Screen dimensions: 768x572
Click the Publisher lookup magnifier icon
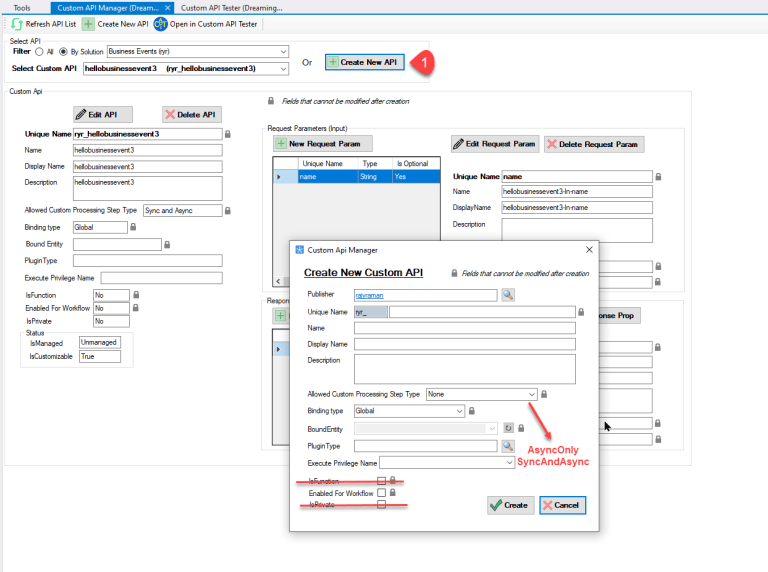508,295
